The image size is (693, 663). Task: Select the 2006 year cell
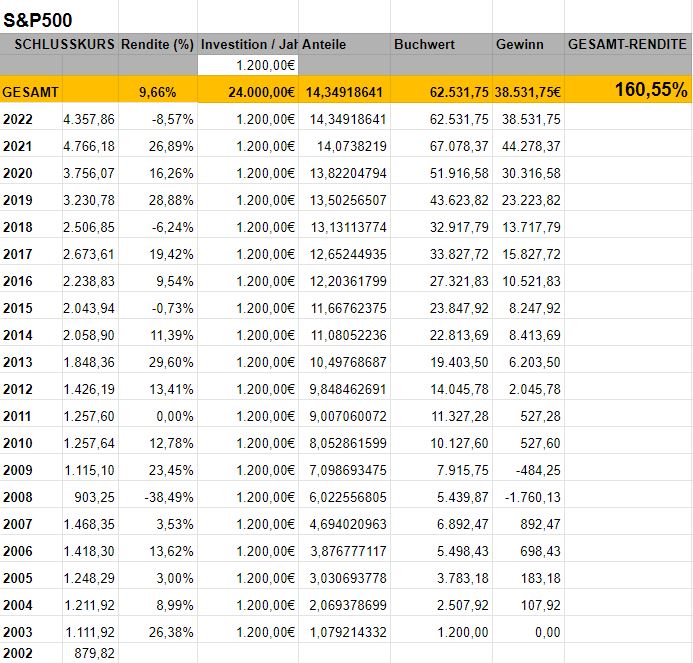pos(18,551)
